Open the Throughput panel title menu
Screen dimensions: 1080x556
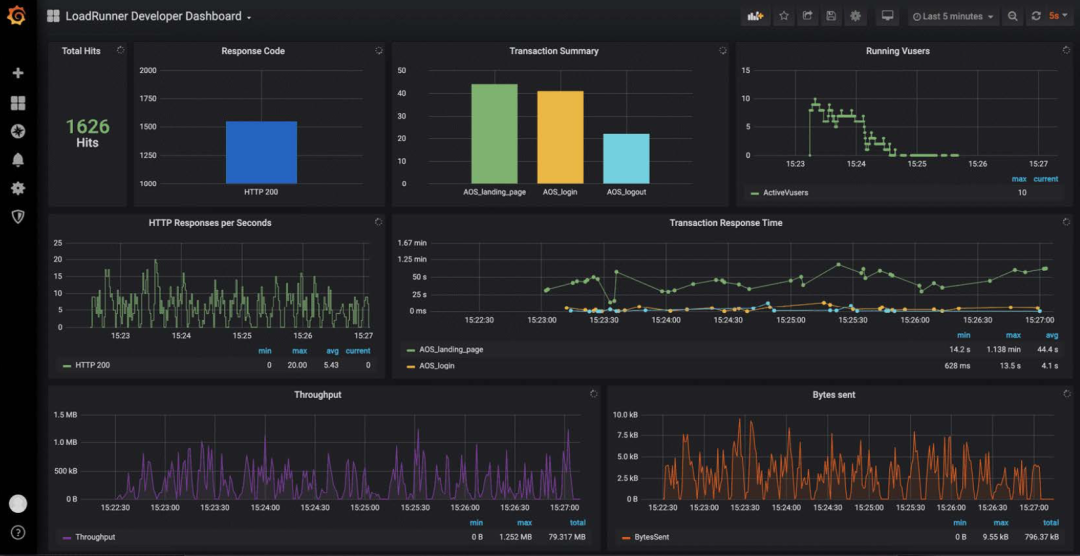(x=317, y=395)
